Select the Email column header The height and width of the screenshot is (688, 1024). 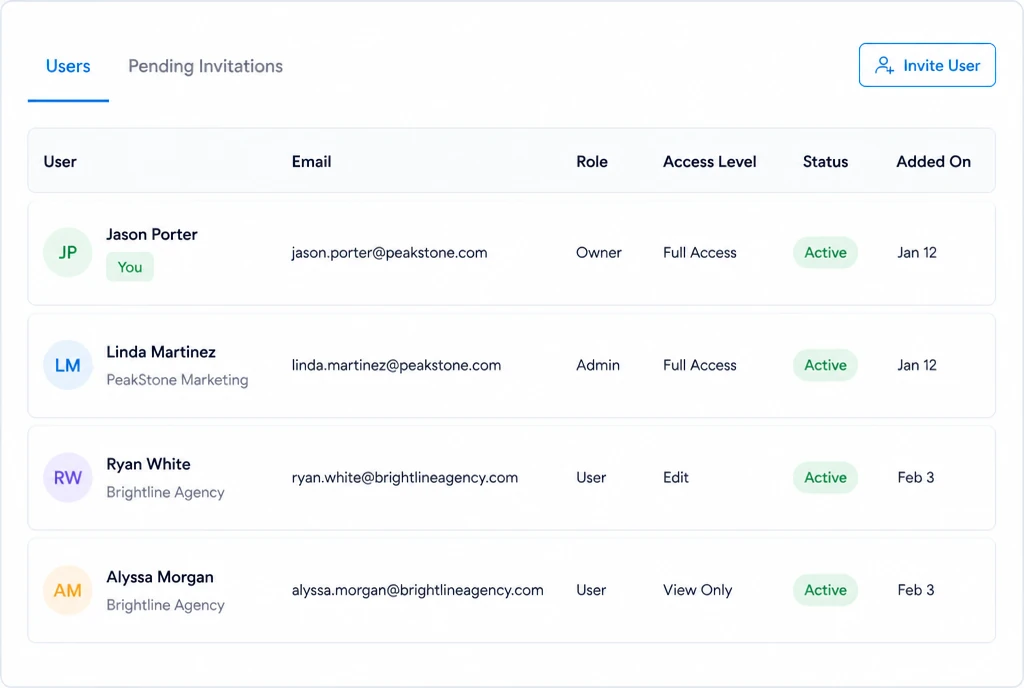click(x=312, y=161)
